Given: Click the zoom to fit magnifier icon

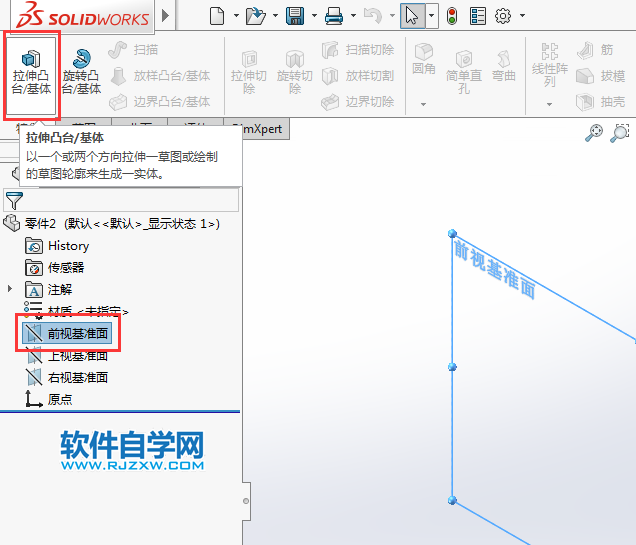Looking at the screenshot, I should [x=594, y=132].
